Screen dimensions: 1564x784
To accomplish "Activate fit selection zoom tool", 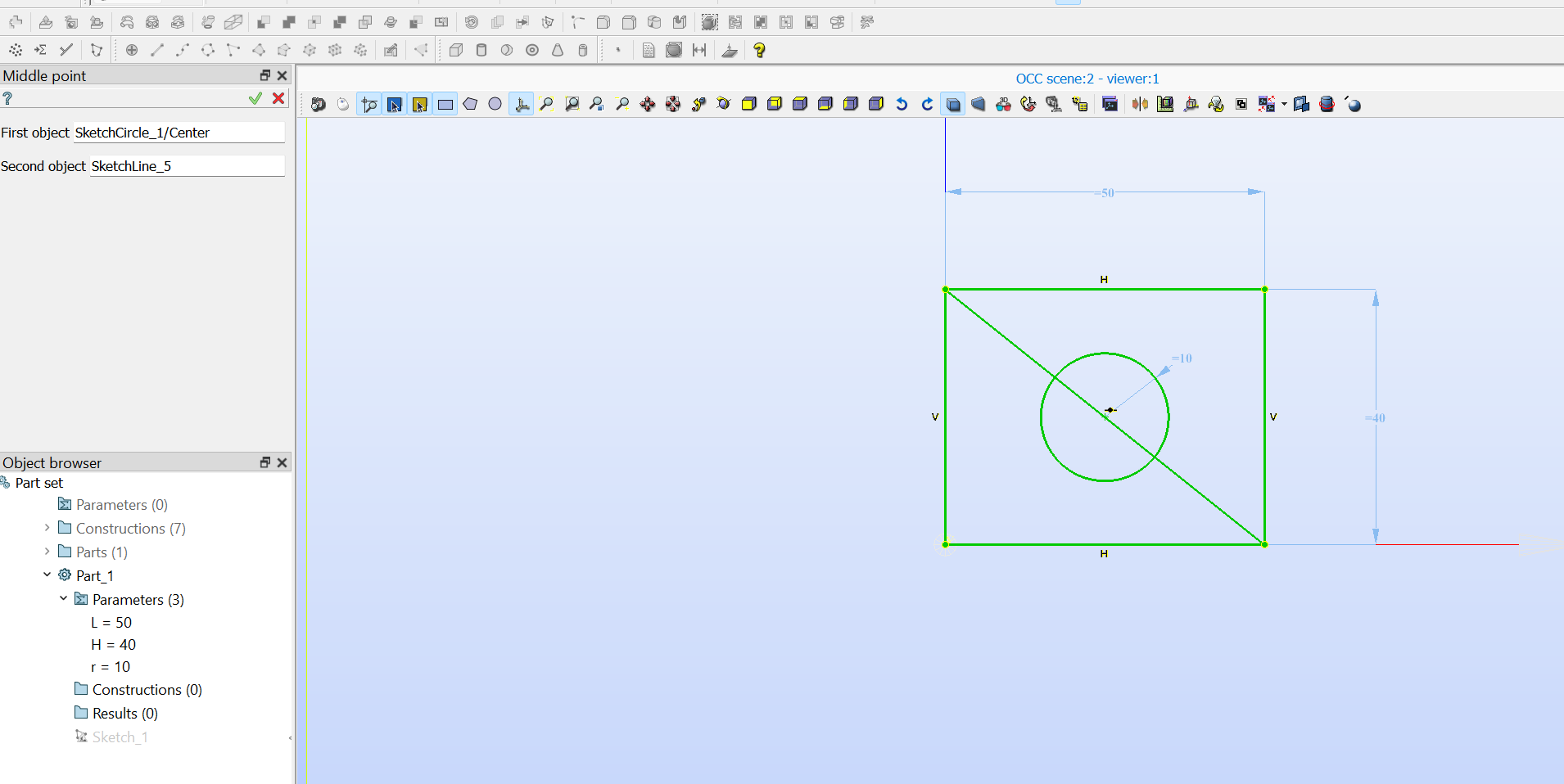I will [597, 104].
